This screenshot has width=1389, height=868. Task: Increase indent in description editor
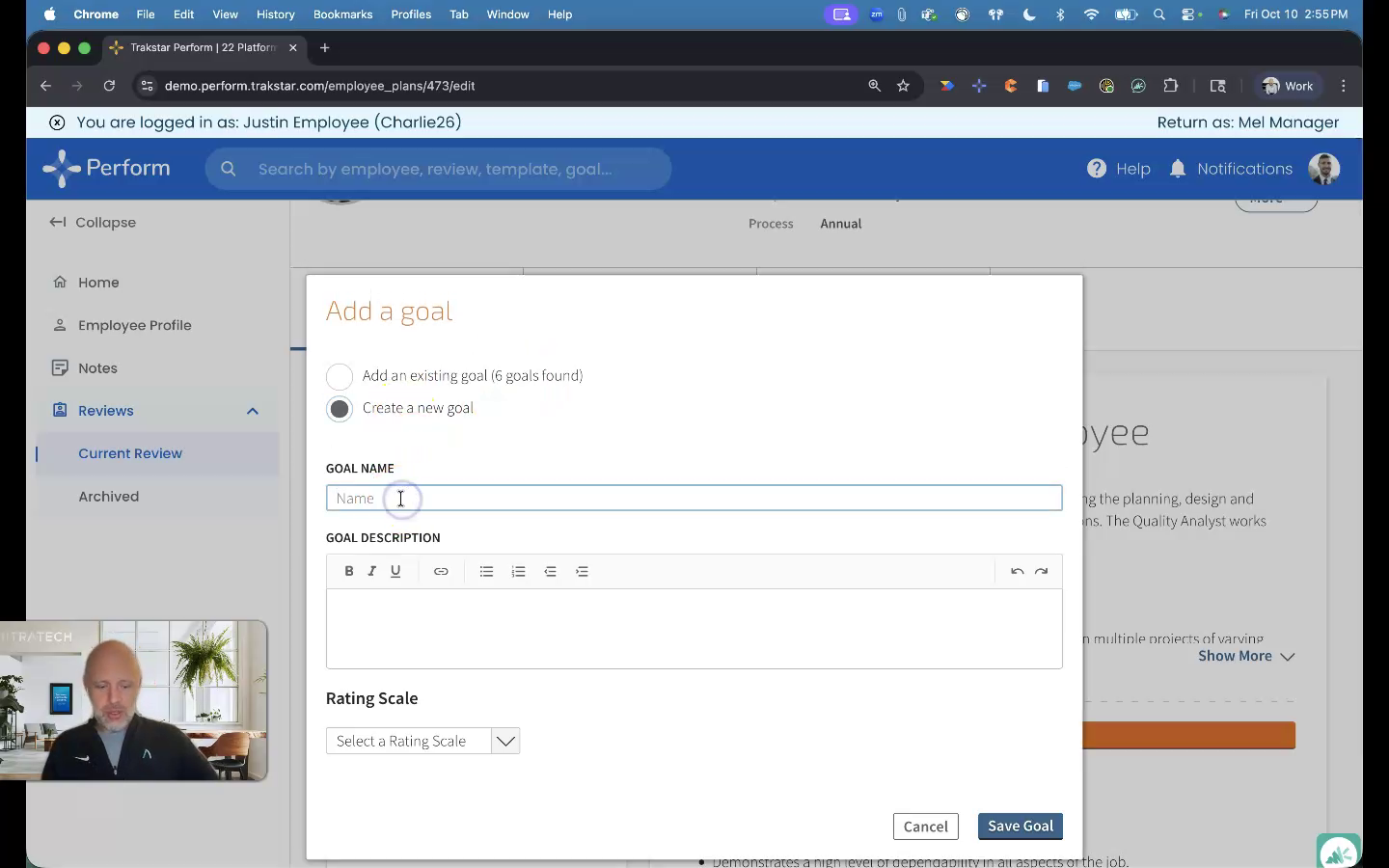582,571
